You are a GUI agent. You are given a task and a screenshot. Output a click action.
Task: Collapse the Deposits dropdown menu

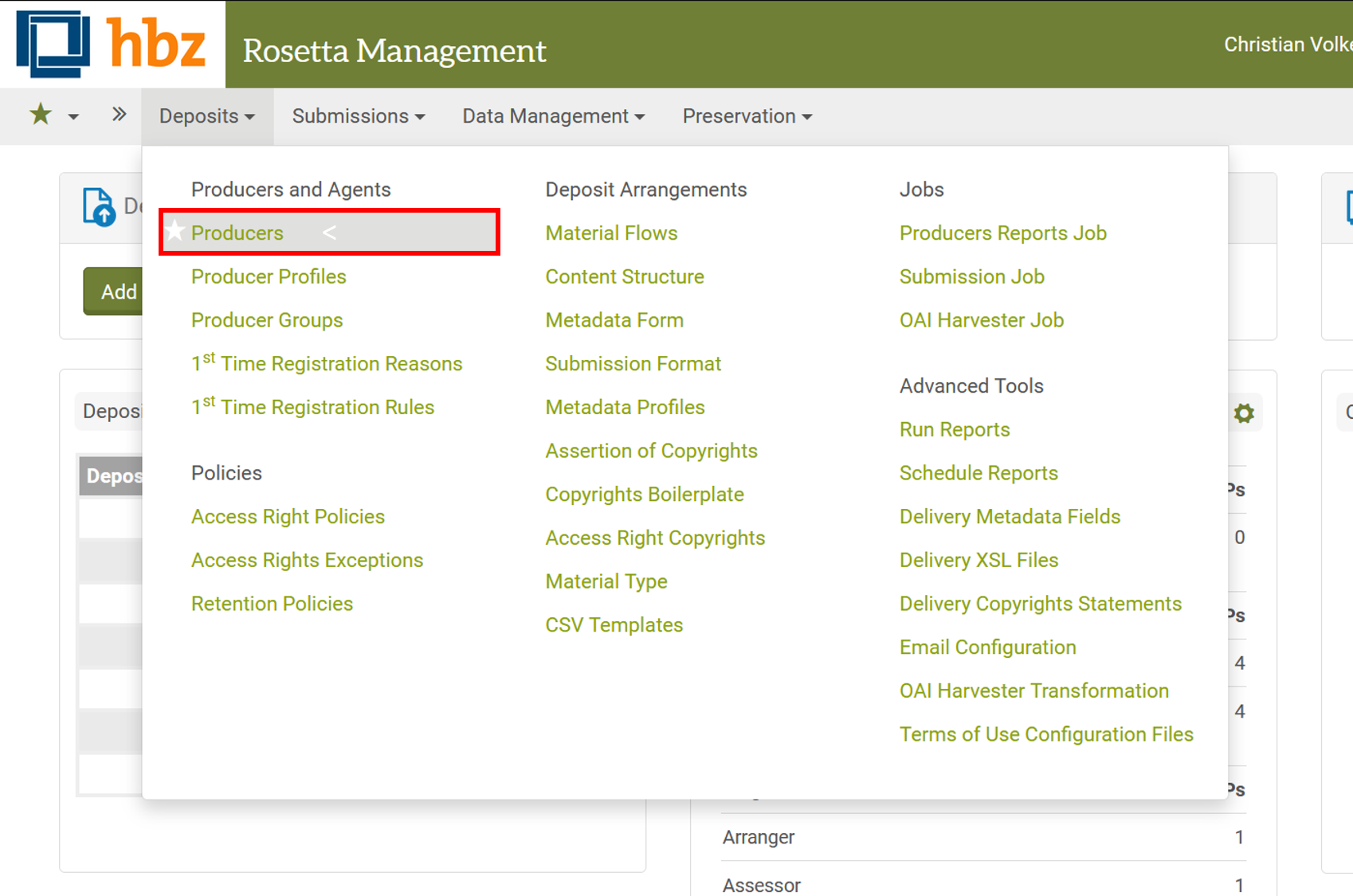click(207, 116)
